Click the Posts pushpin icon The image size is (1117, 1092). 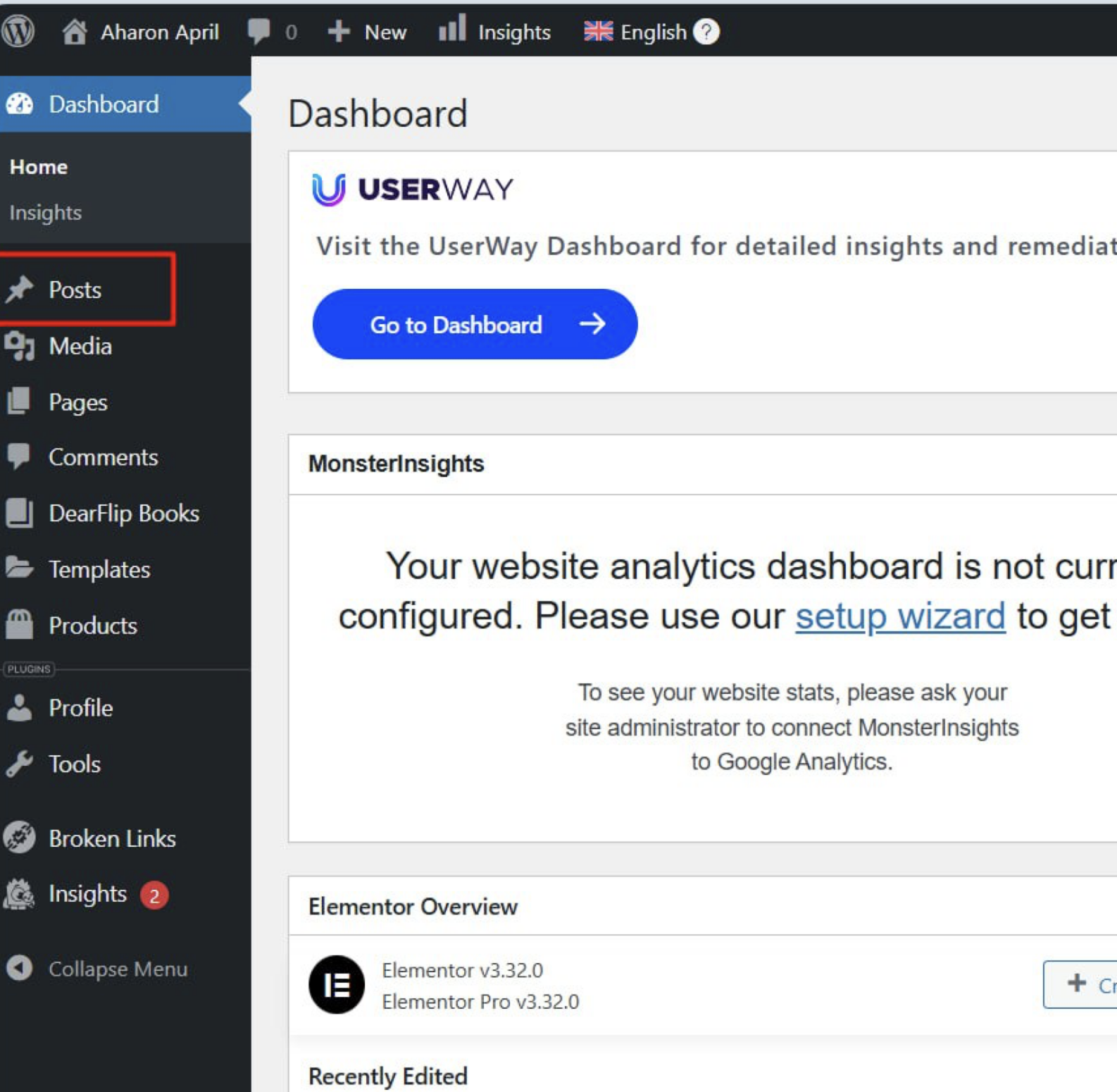coord(20,290)
